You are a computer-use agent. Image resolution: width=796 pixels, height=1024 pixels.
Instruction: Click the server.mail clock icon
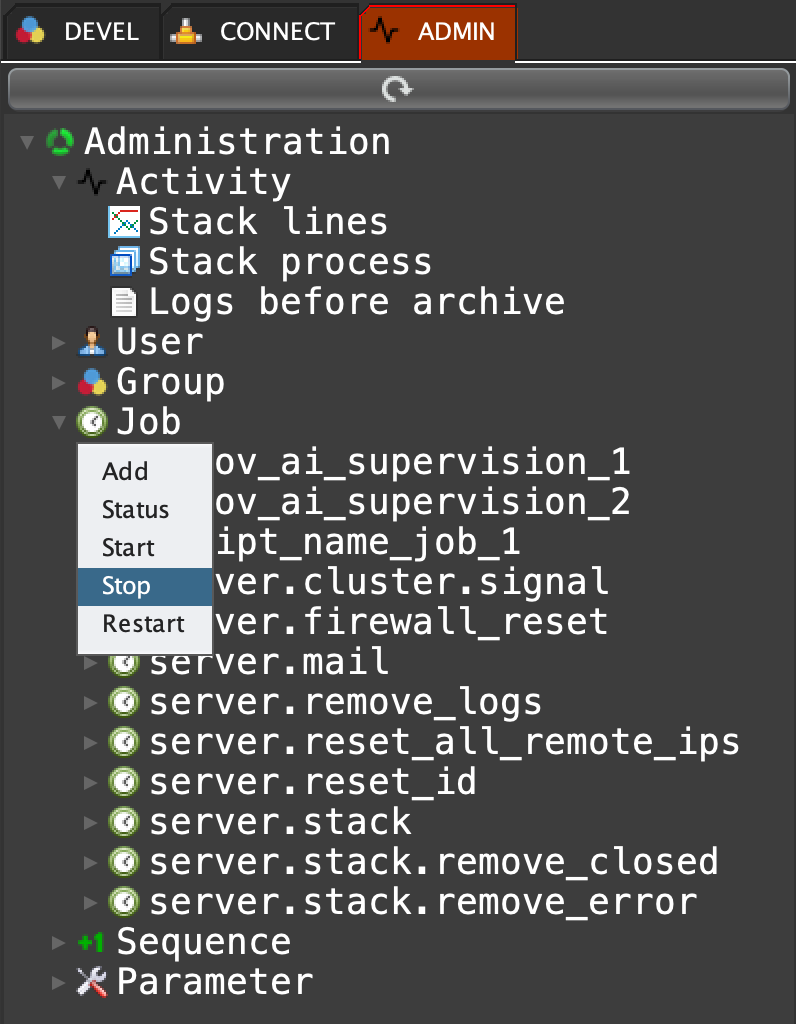pos(124,662)
